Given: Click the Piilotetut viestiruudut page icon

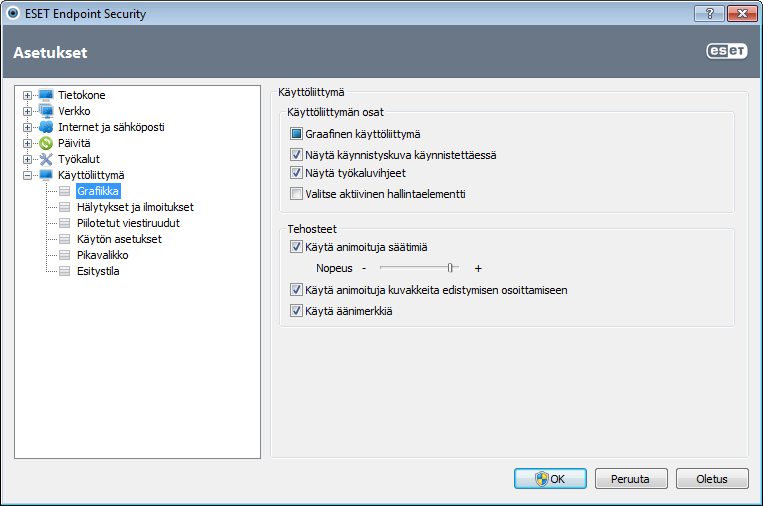Looking at the screenshot, I should click(x=65, y=223).
